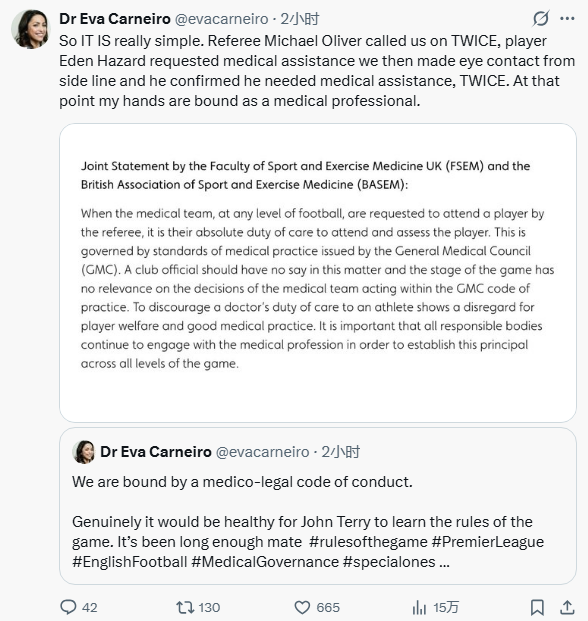Open the top @evacarneiro handle
588x621 pixels.
(222, 19)
